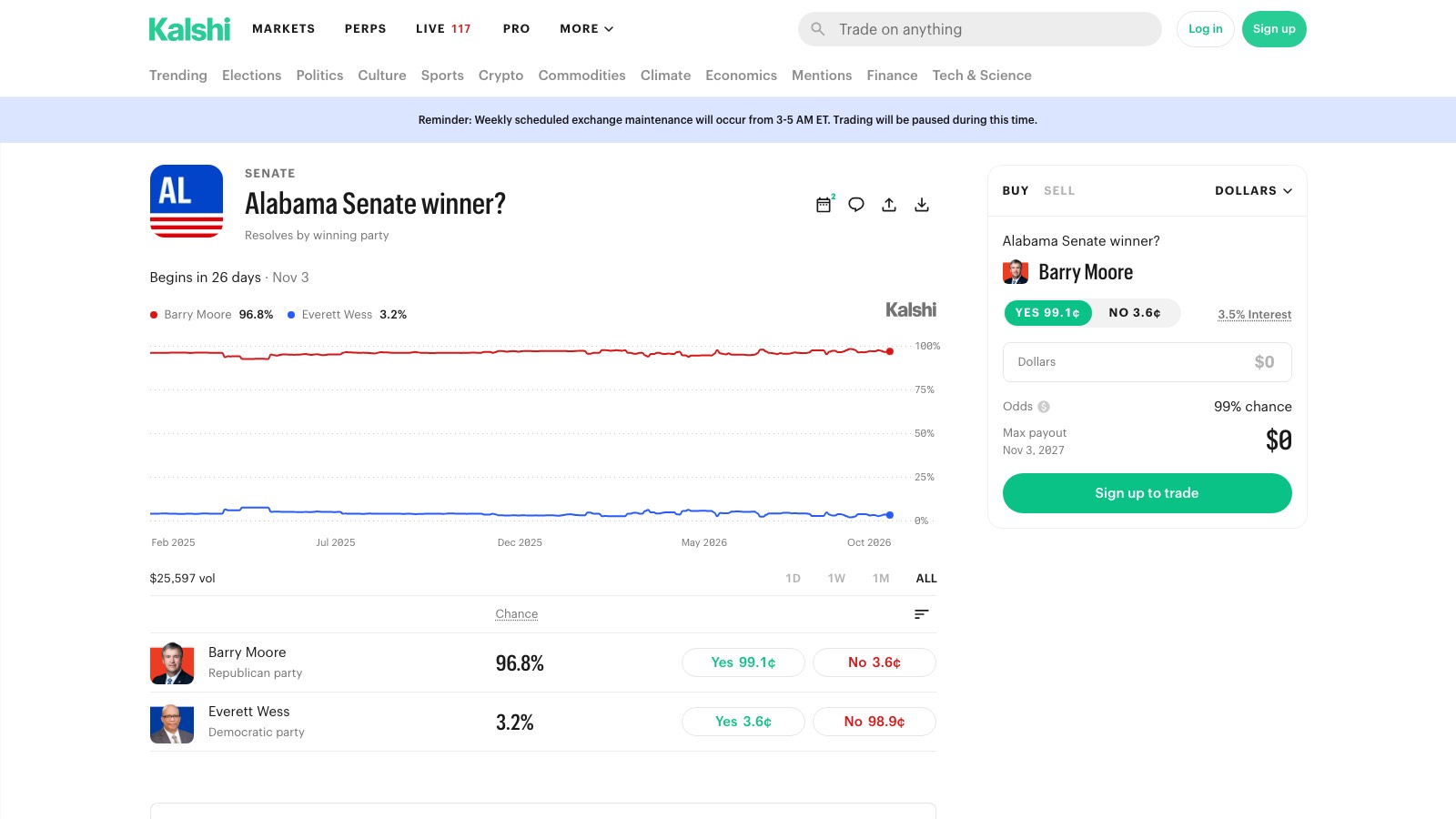This screenshot has height=819, width=1456.
Task: Open the LIVE 117 menu item
Action: tap(443, 29)
